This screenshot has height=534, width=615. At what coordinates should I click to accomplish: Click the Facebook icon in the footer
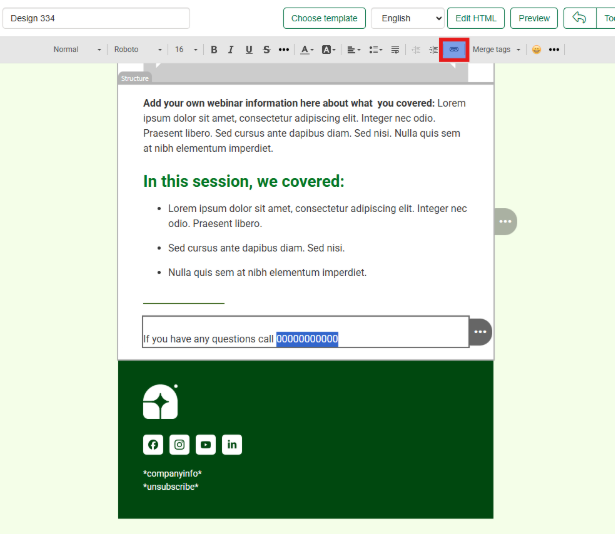point(153,445)
